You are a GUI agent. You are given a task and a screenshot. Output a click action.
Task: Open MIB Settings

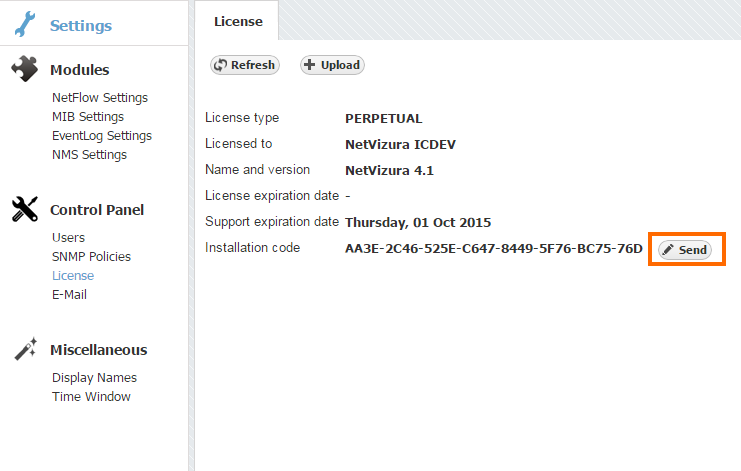88,117
